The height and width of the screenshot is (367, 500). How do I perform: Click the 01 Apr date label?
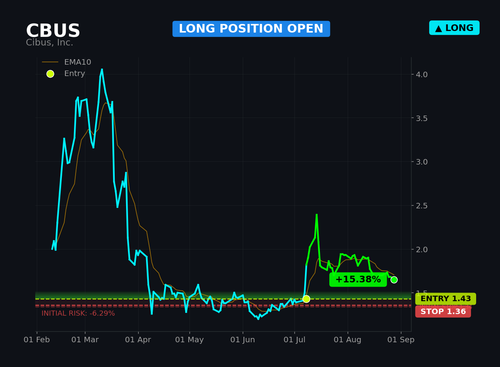click(138, 340)
